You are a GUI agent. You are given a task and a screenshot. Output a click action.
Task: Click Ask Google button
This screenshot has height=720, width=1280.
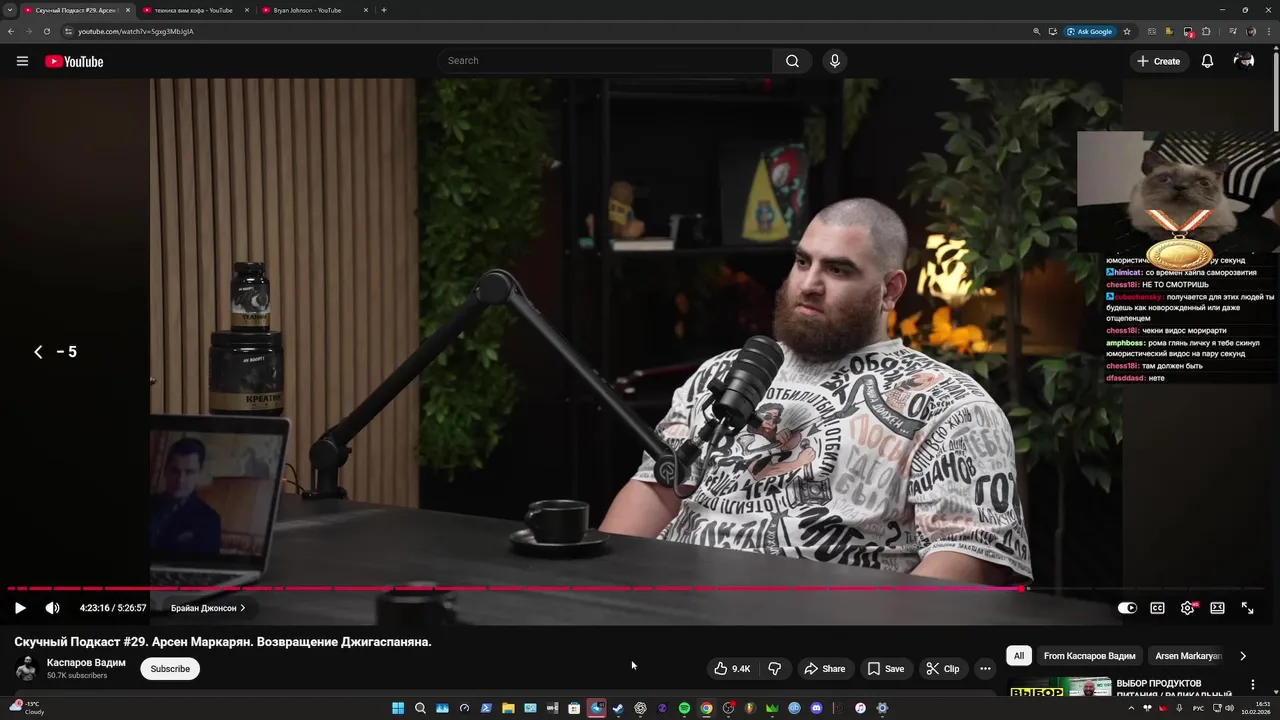pos(1090,31)
